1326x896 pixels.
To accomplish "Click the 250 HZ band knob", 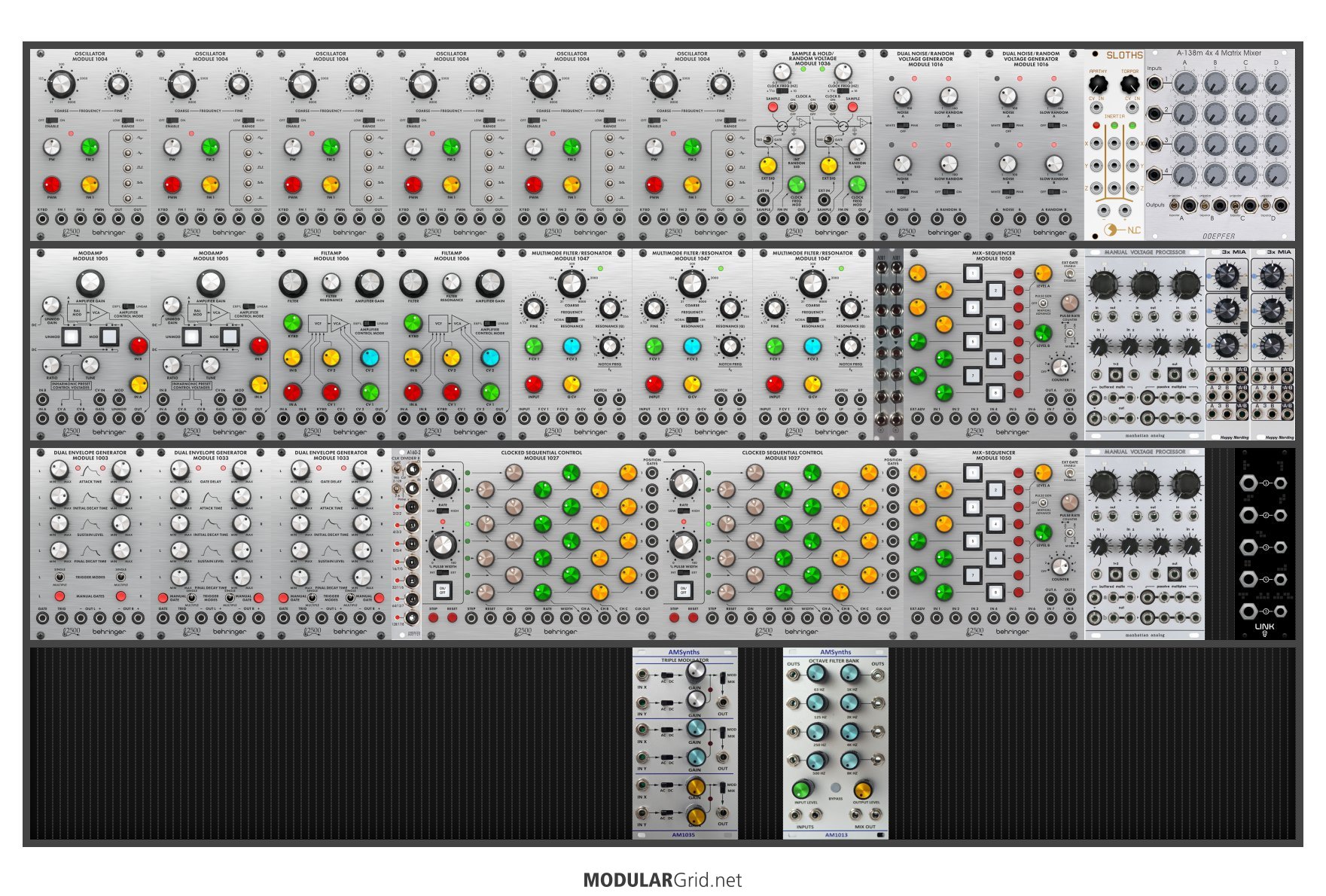I will (x=818, y=731).
